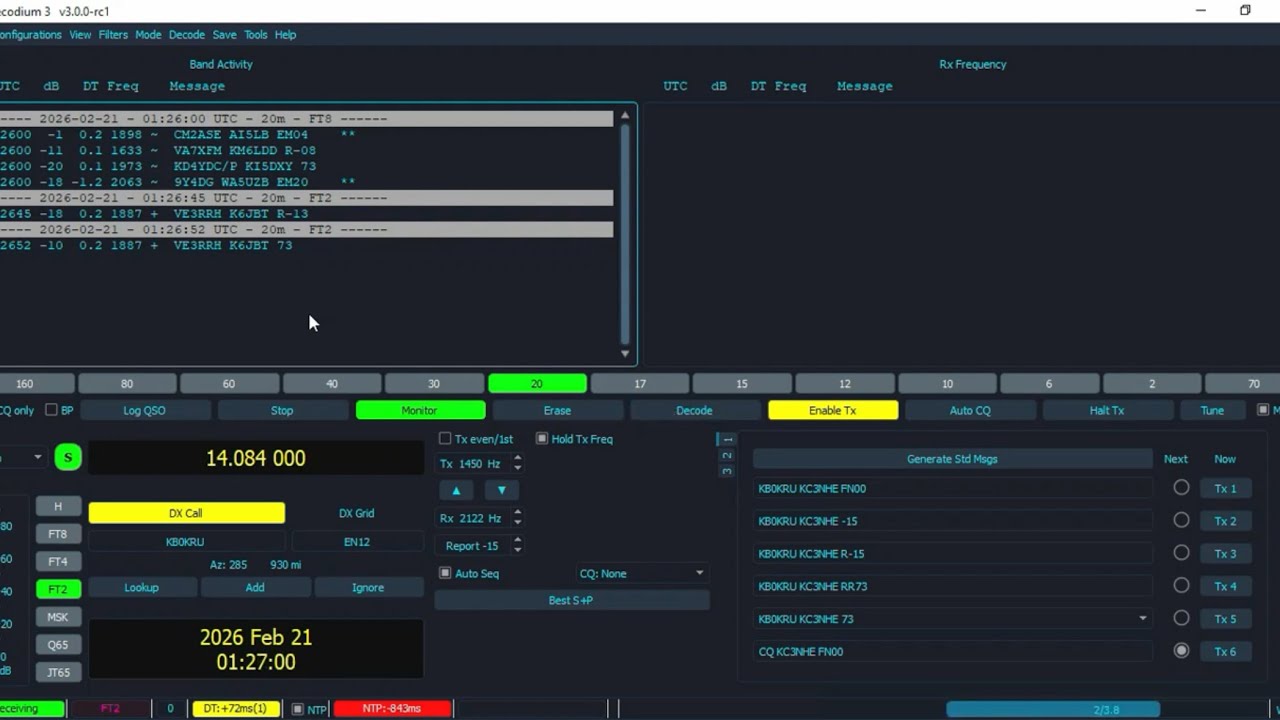Select the H mode button

pos(58,506)
